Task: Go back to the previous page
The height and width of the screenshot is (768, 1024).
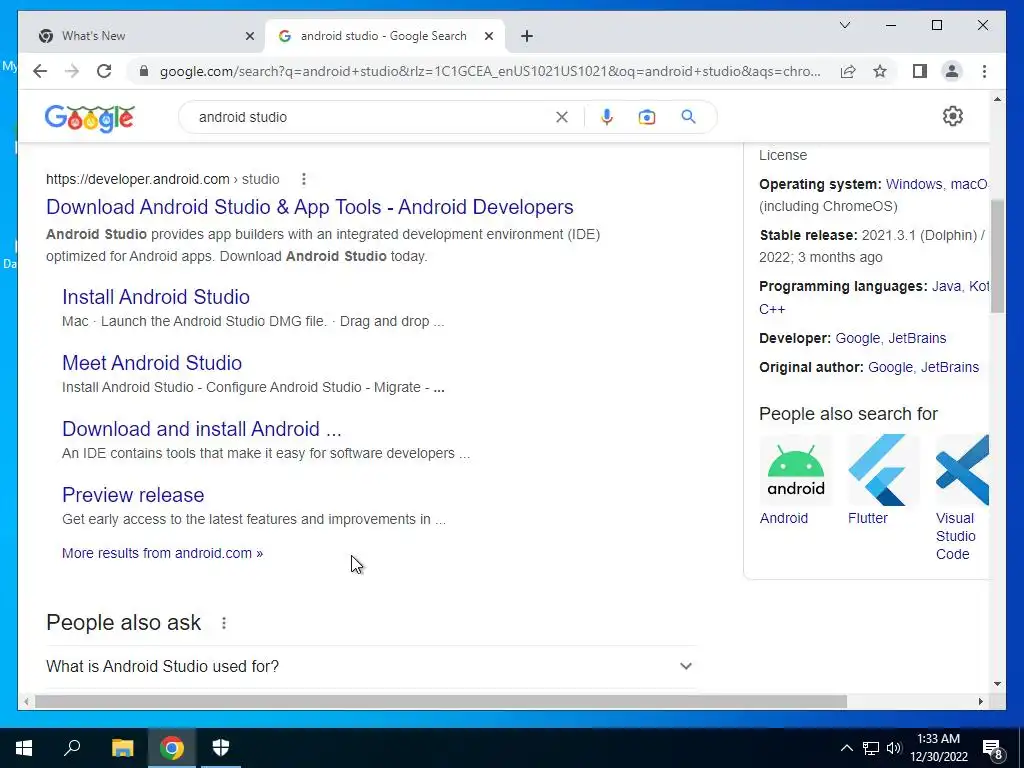Action: click(x=40, y=71)
